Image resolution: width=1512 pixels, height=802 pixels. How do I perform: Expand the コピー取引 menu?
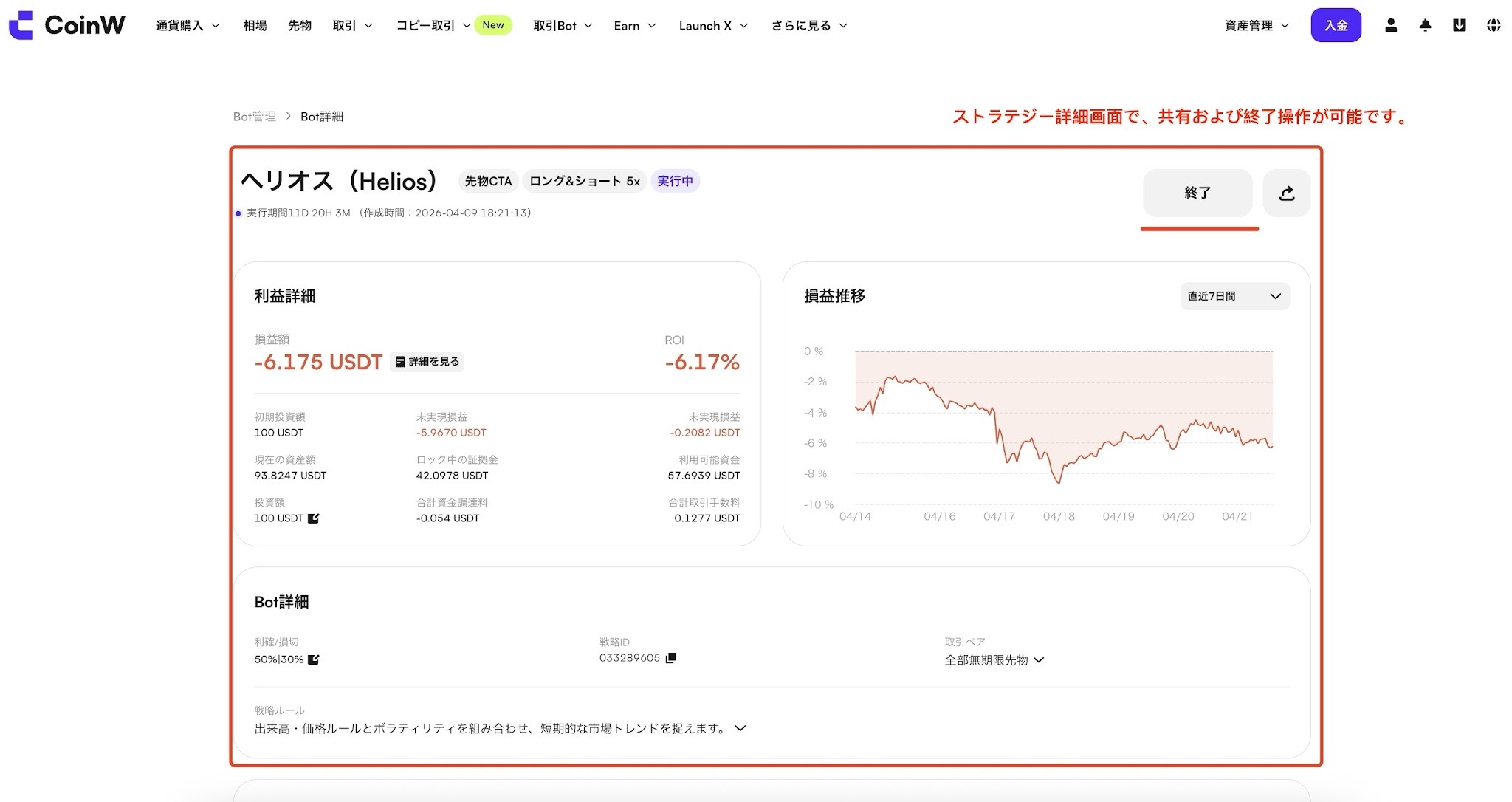tap(433, 26)
